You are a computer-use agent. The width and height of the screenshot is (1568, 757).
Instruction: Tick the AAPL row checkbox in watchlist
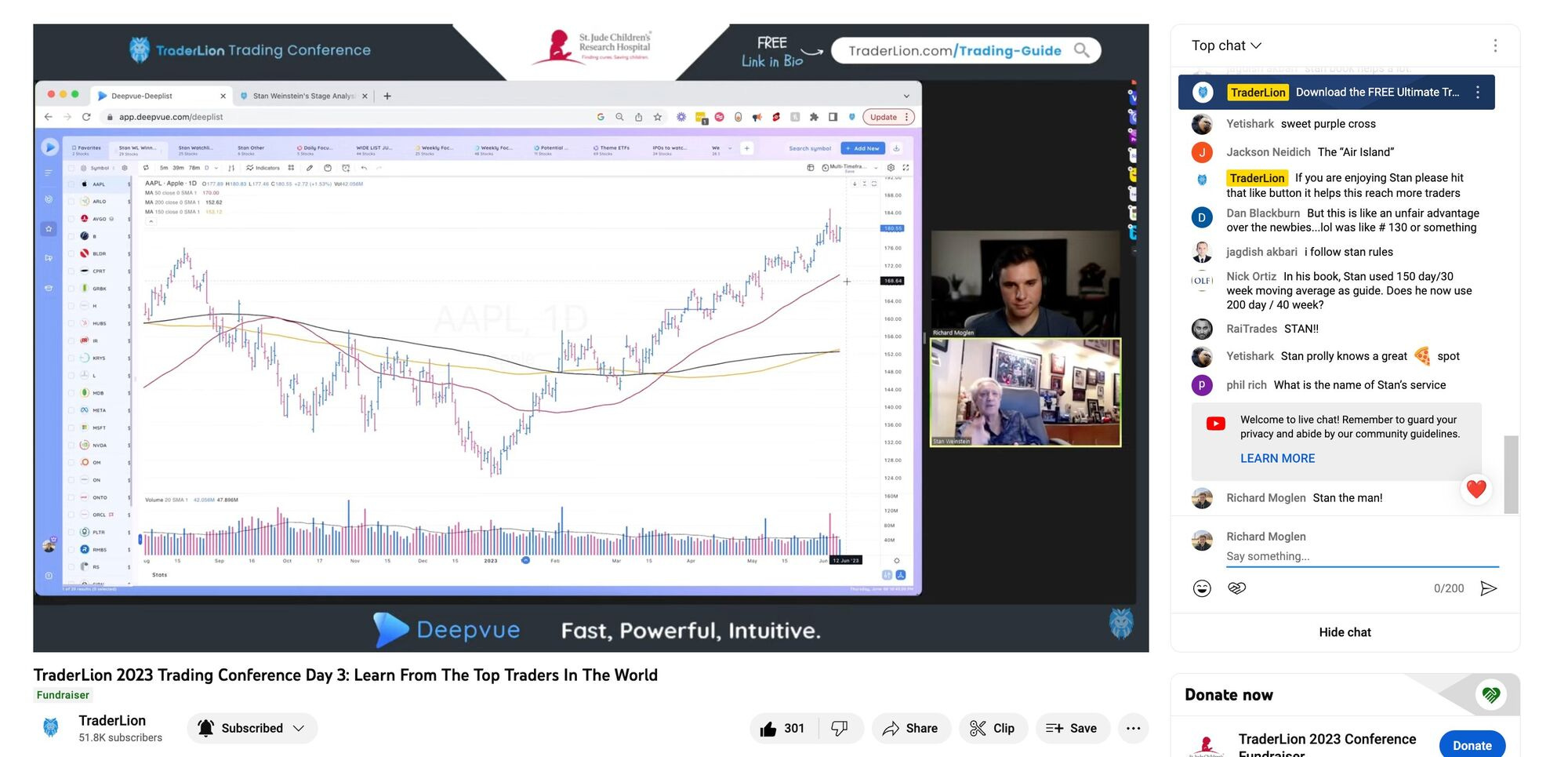[71, 184]
